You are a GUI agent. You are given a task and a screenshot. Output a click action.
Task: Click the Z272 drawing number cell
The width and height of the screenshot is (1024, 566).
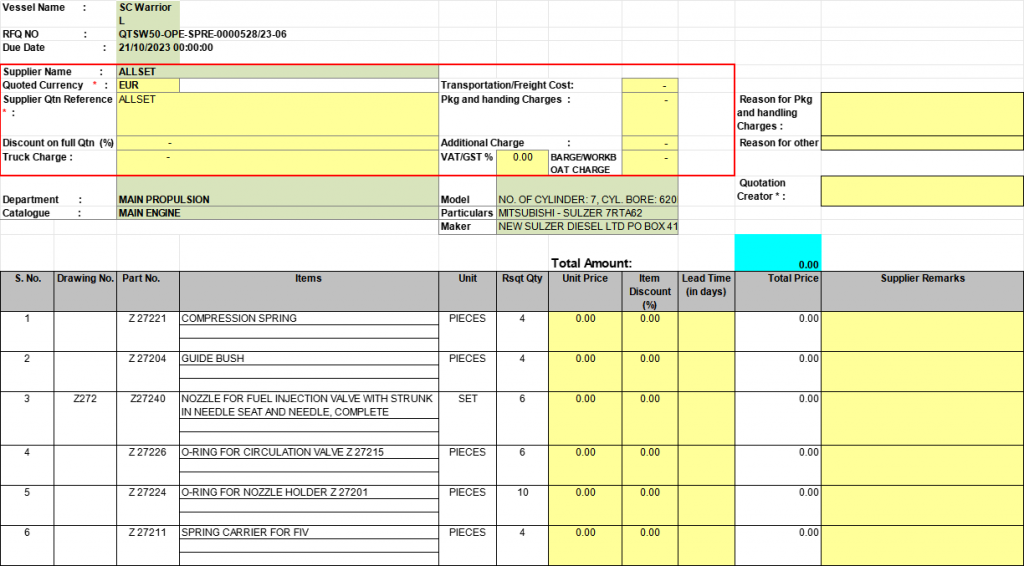[86, 419]
